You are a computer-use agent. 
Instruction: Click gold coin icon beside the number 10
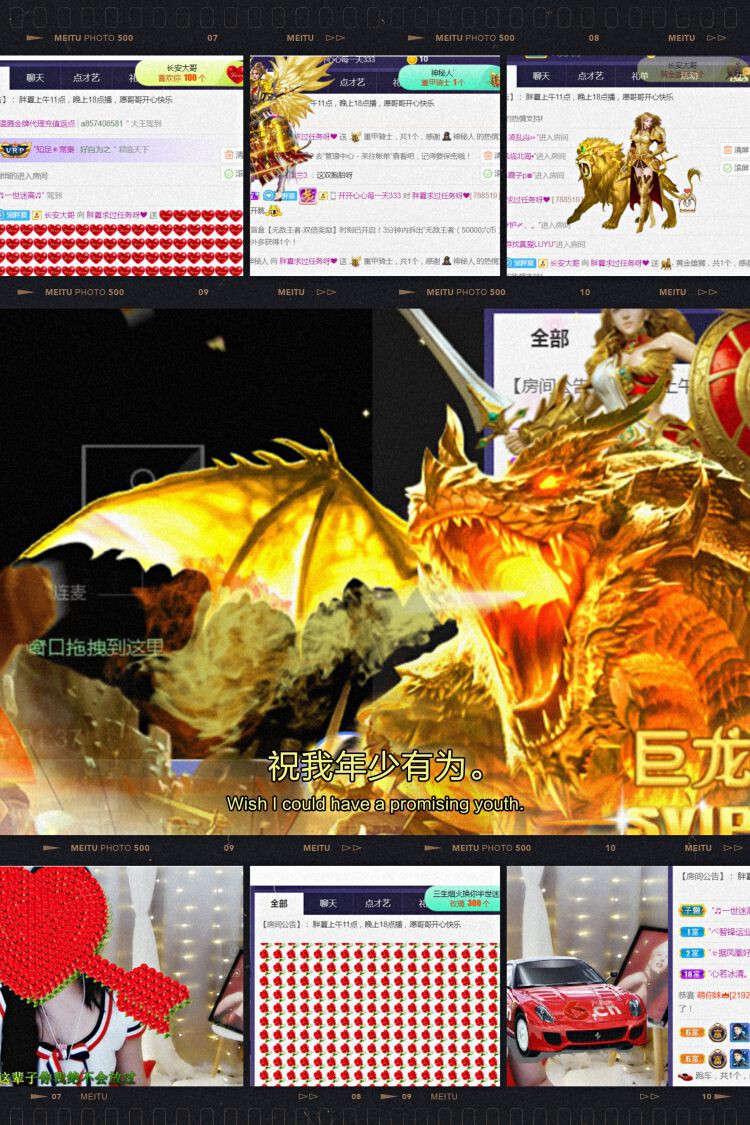click(411, 60)
